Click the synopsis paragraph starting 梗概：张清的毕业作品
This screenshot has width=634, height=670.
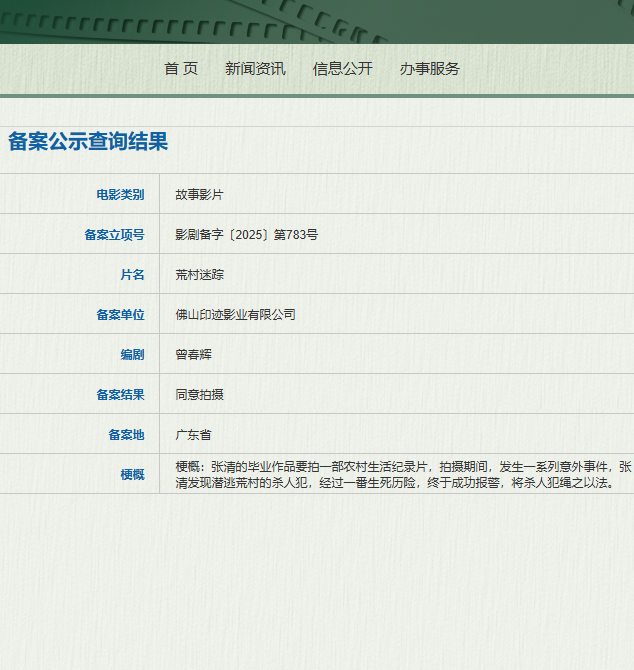pyautogui.click(x=403, y=475)
